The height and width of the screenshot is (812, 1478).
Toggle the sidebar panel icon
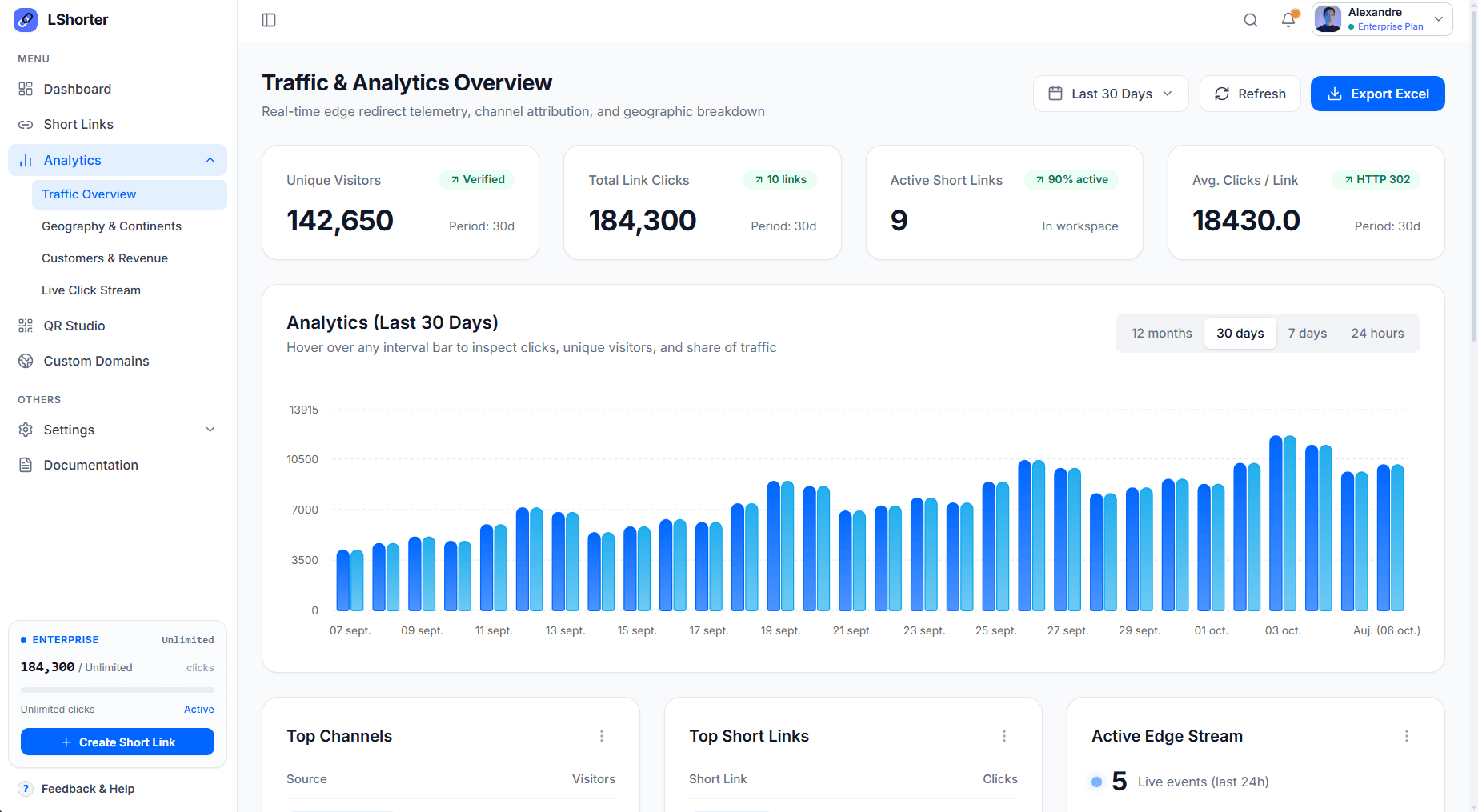(x=269, y=20)
